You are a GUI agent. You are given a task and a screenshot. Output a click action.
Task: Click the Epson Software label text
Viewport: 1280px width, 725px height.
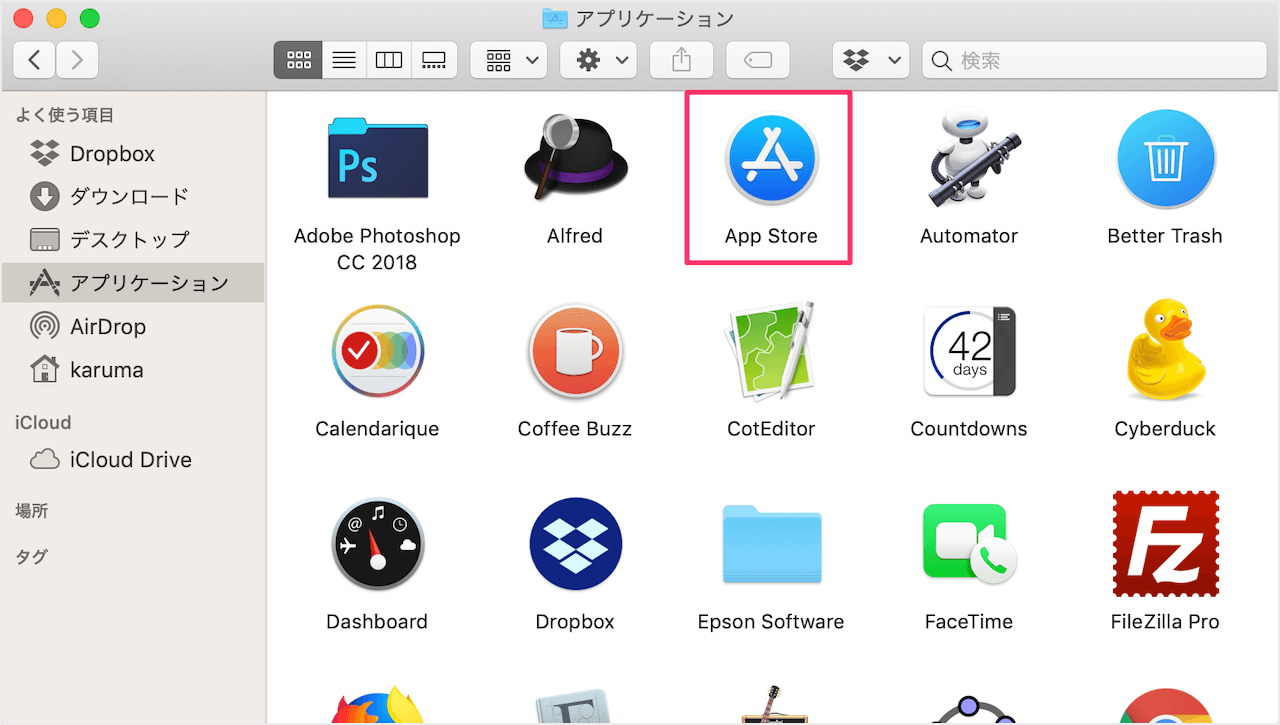tap(771, 621)
